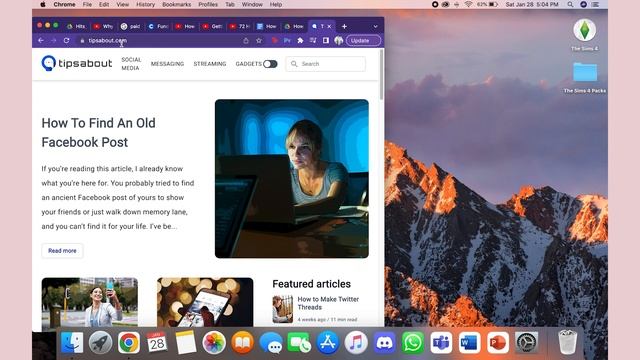
Task: Toggle the dark mode switch beside GADGETS
Action: pos(270,64)
